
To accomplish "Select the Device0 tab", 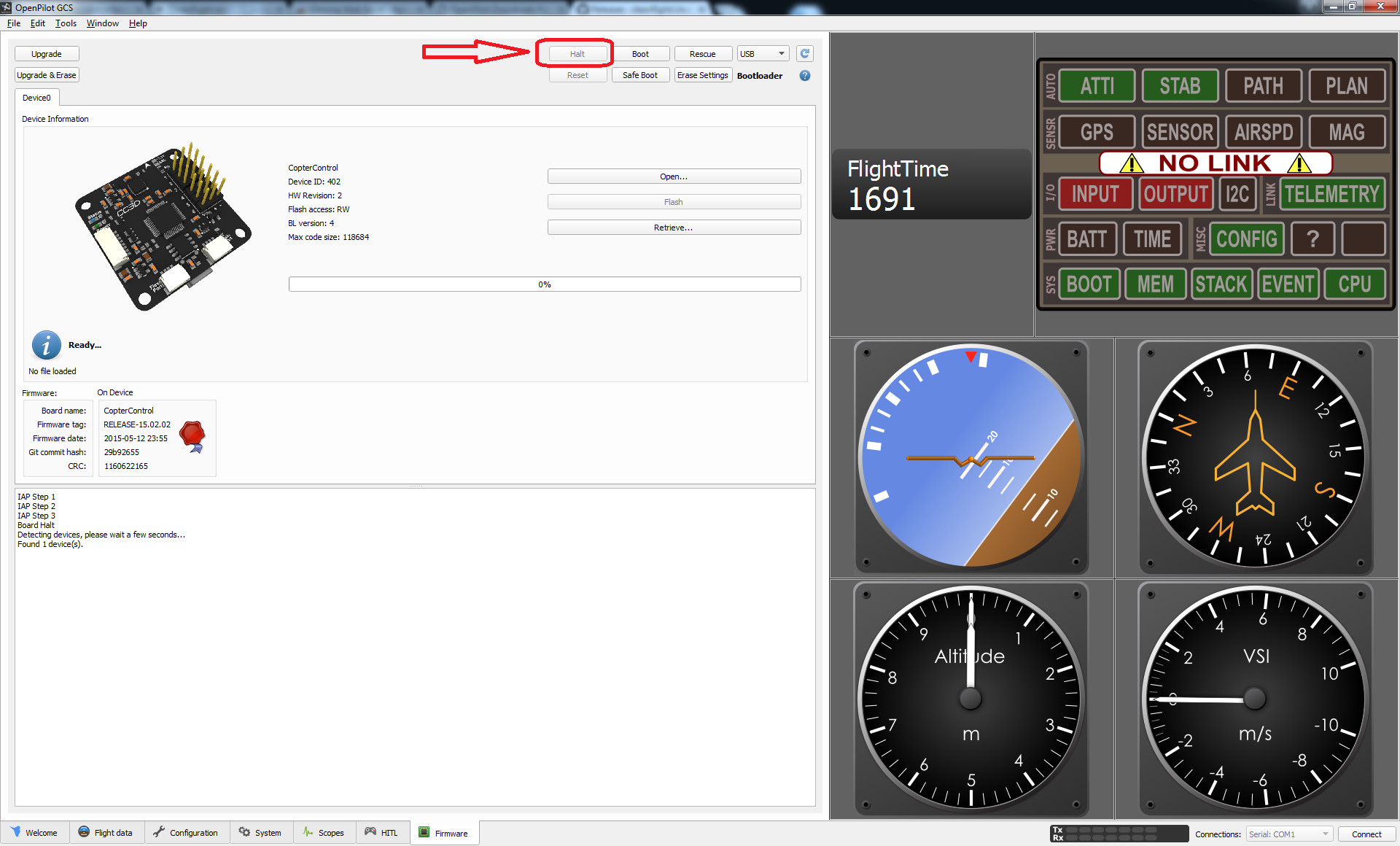I will tap(36, 98).
